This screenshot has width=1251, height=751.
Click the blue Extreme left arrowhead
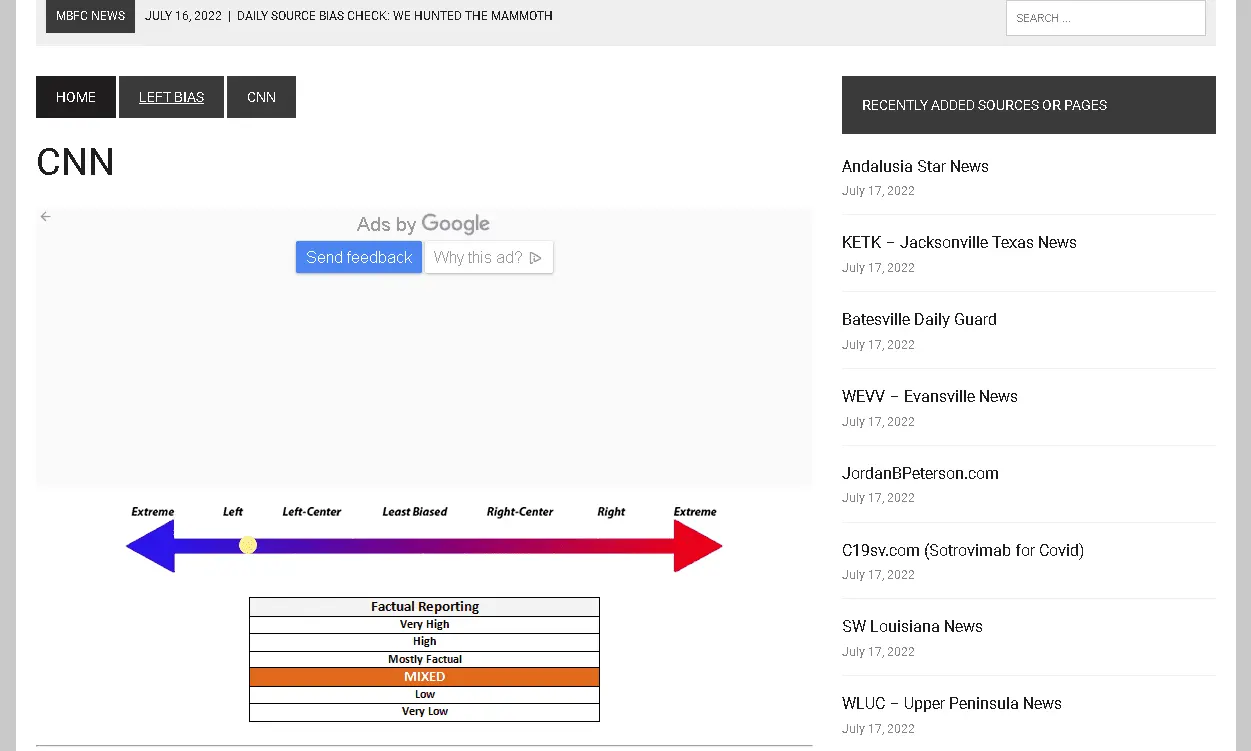pos(152,546)
